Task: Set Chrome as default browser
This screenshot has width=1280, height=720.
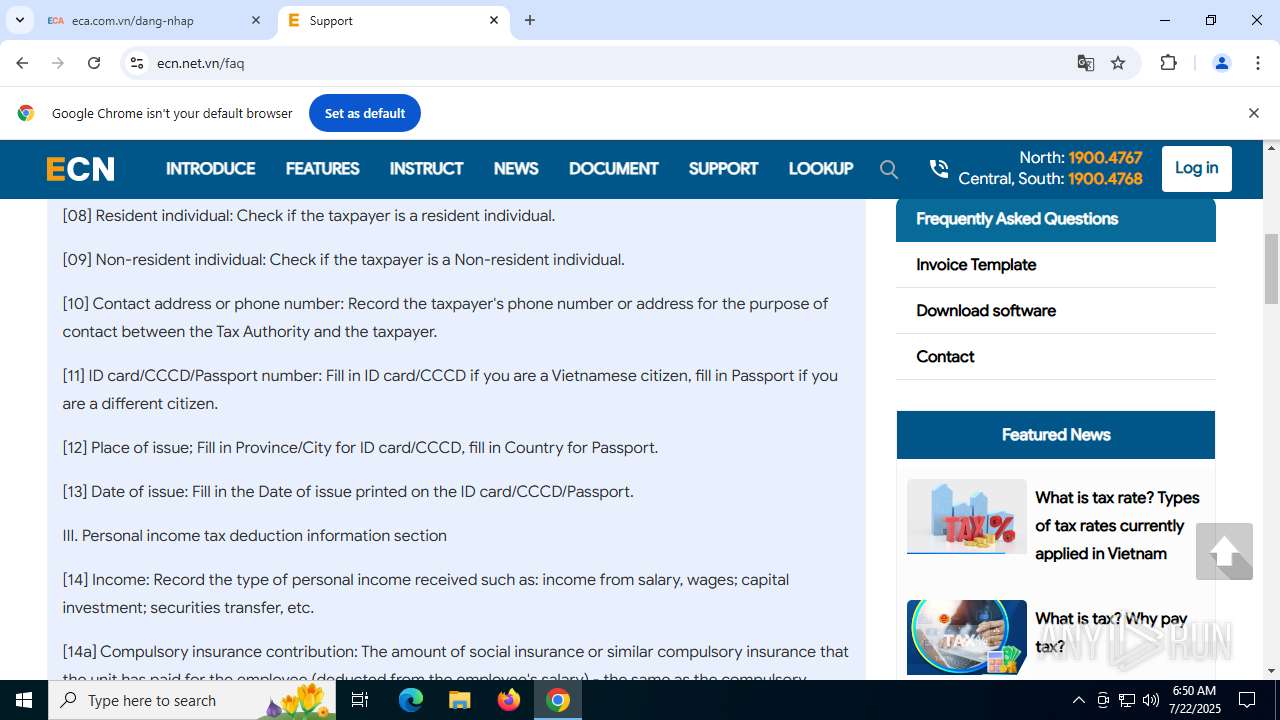Action: pyautogui.click(x=365, y=113)
